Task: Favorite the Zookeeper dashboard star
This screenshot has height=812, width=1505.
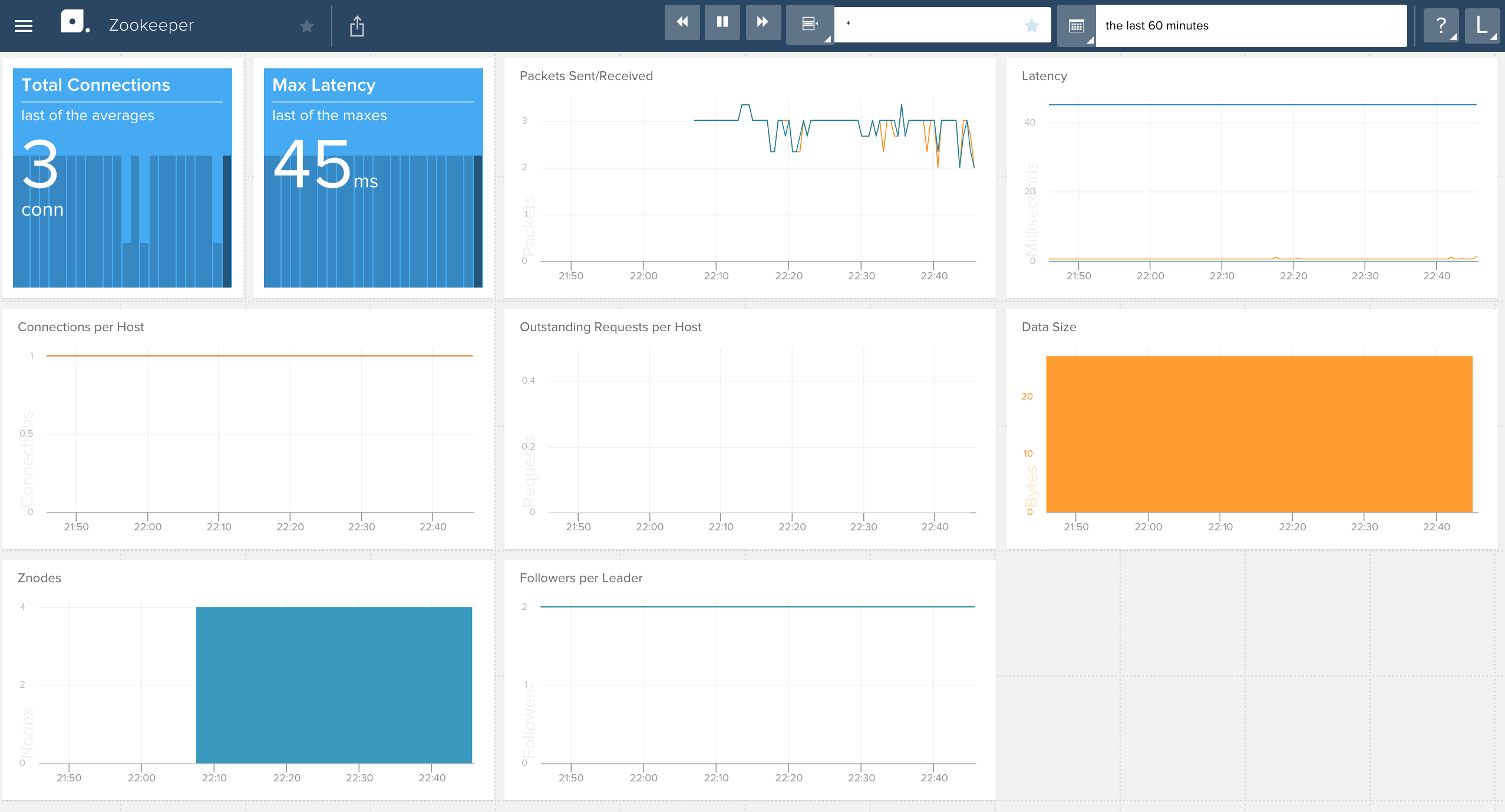Action: tap(306, 26)
